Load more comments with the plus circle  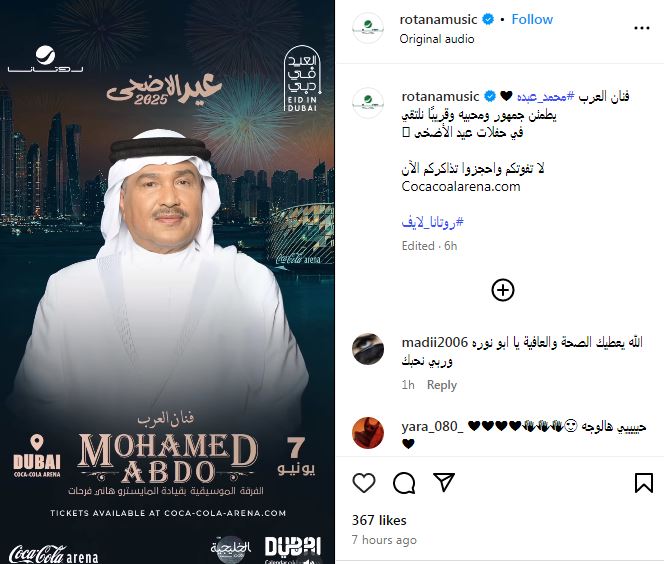pos(503,290)
